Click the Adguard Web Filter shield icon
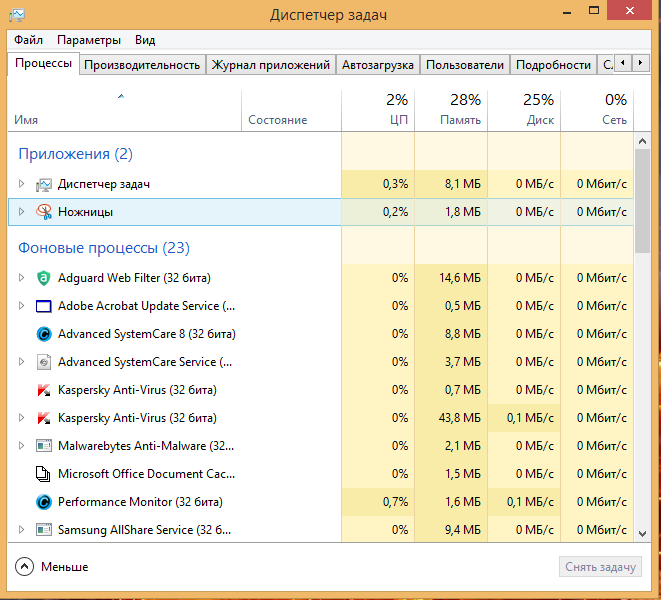The image size is (661, 600). [44, 278]
